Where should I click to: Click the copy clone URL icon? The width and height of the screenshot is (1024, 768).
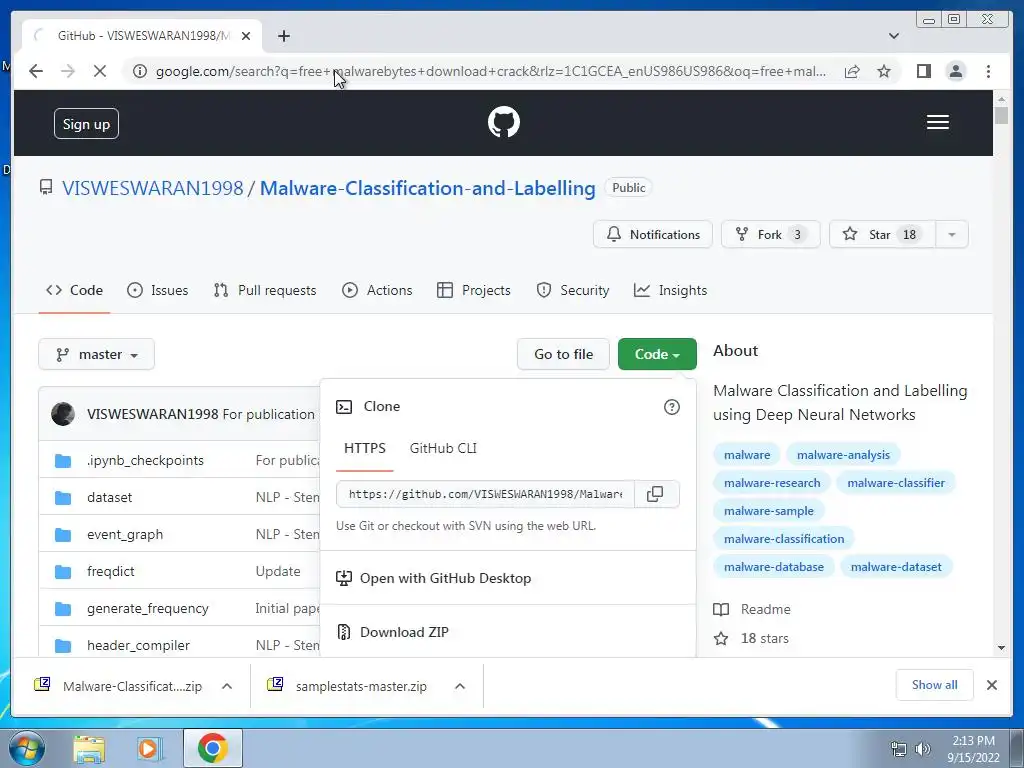[655, 494]
